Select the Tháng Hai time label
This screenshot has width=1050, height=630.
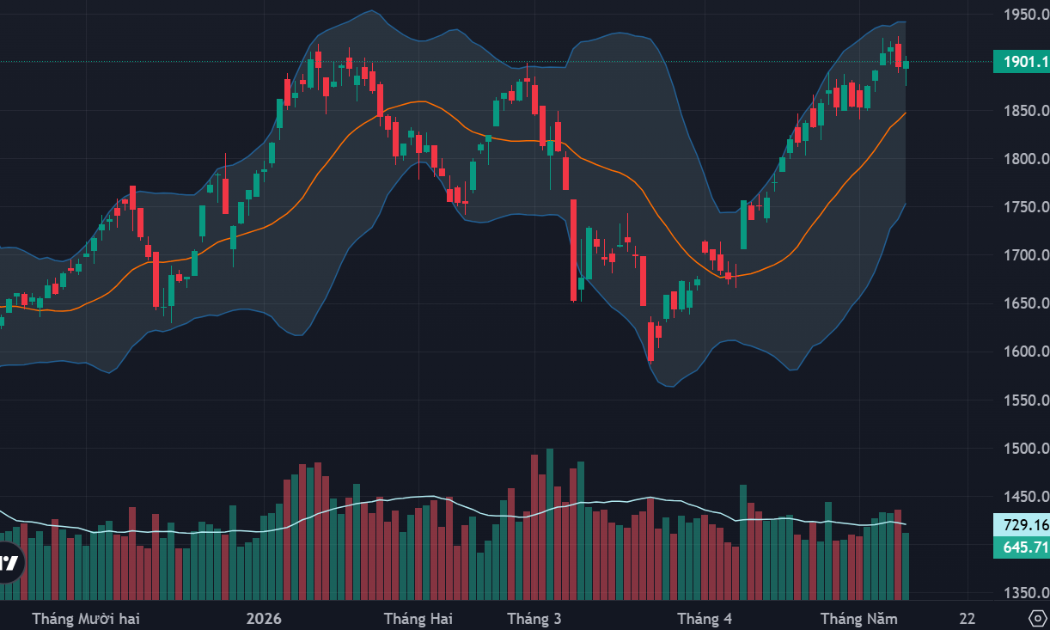click(x=418, y=619)
